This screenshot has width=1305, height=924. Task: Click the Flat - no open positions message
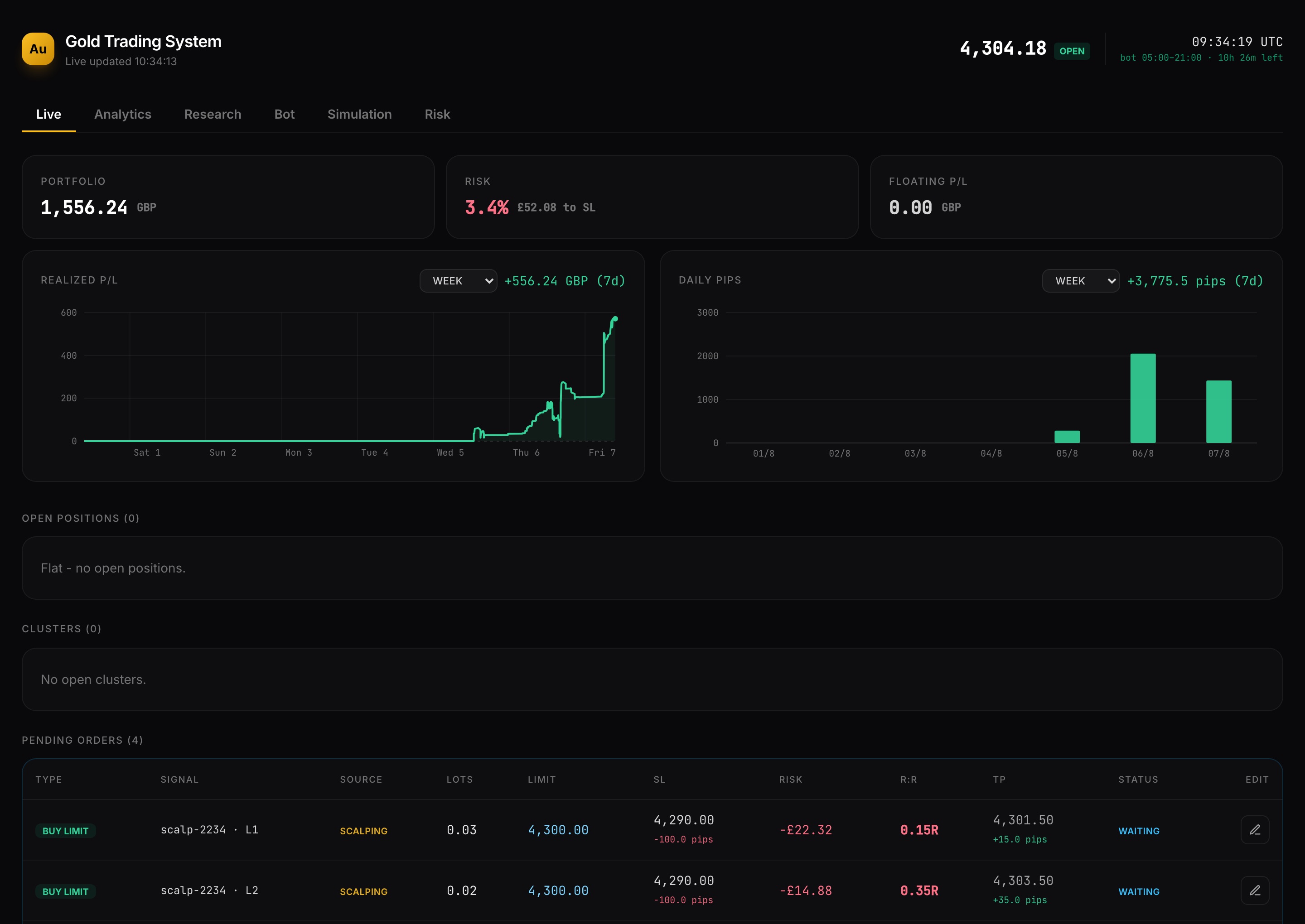tap(113, 568)
